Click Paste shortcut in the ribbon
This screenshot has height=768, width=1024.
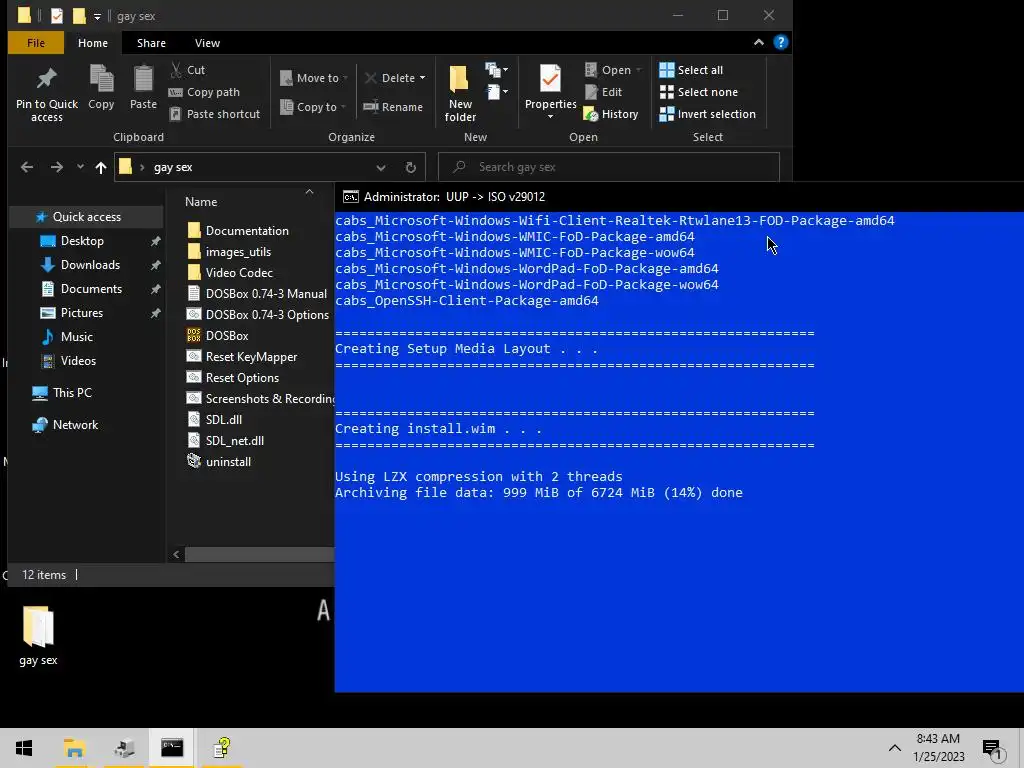(x=215, y=114)
